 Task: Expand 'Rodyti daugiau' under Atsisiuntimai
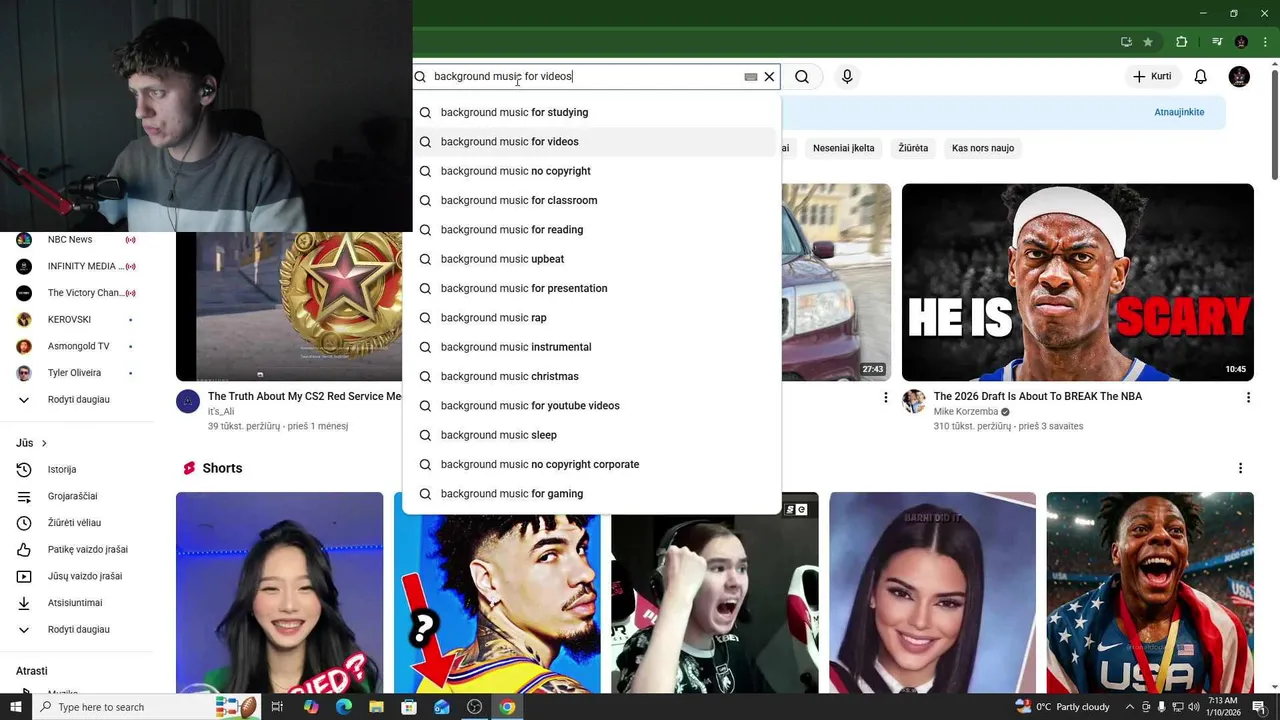tap(76, 630)
